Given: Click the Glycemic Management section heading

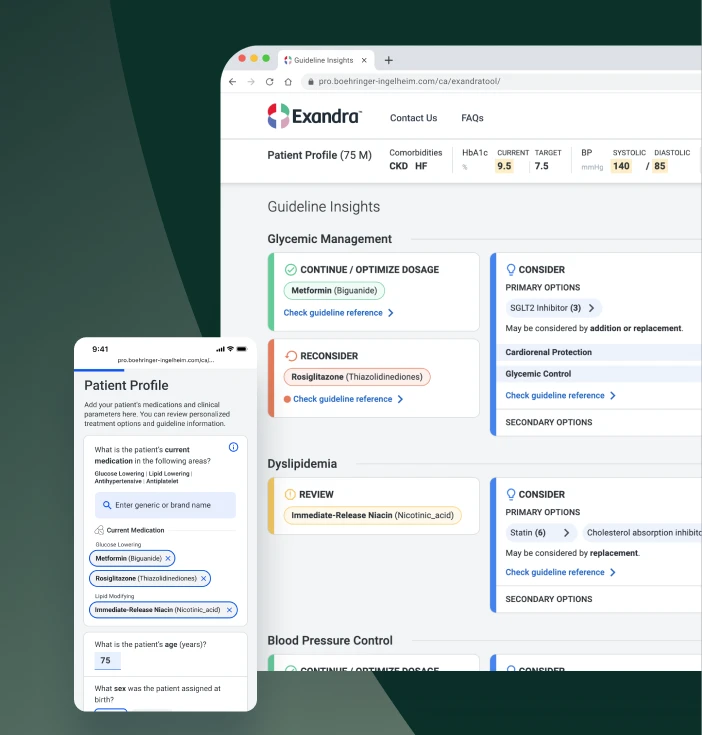Looking at the screenshot, I should pos(329,239).
